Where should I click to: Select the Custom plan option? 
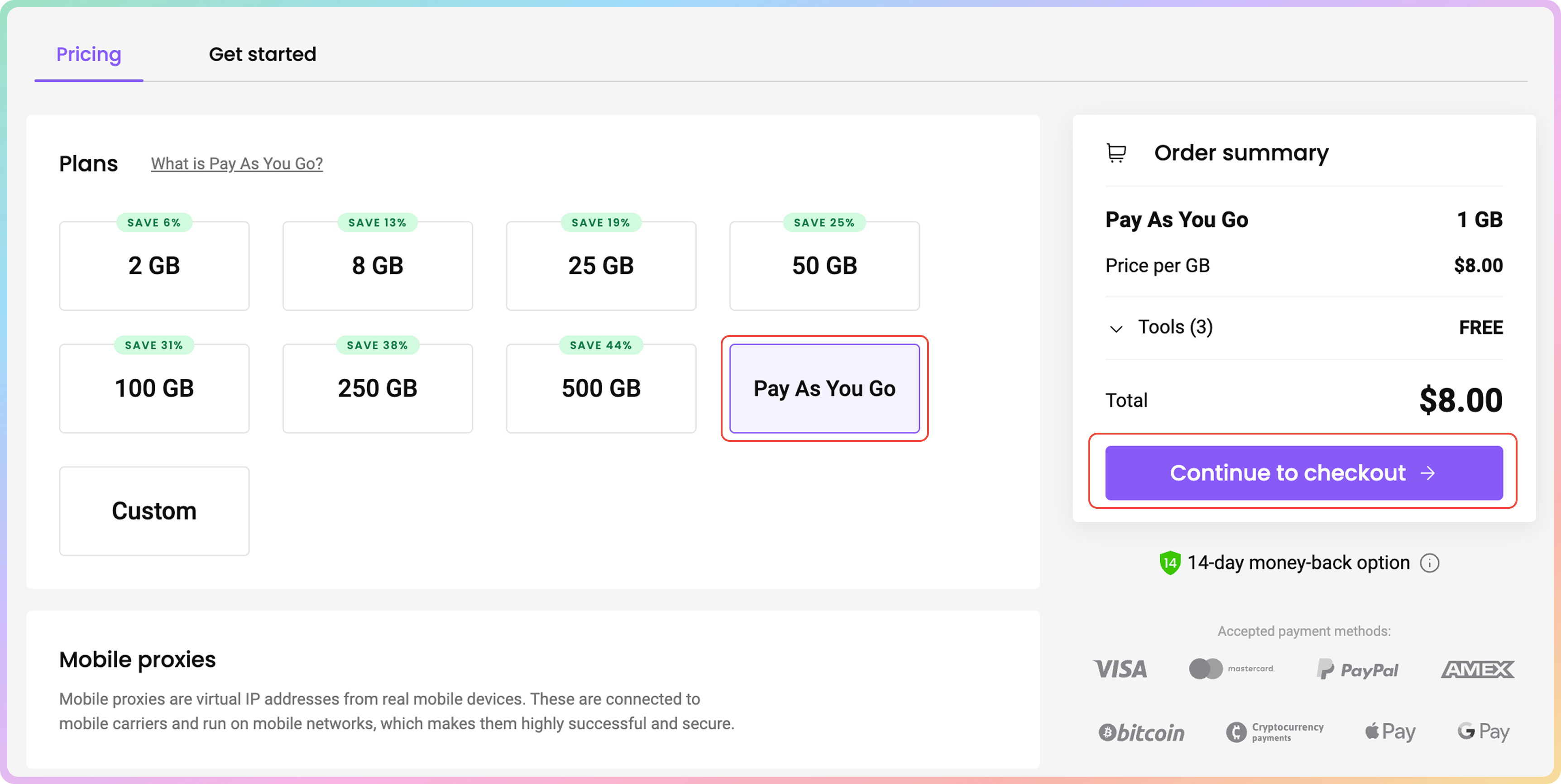pyautogui.click(x=154, y=511)
